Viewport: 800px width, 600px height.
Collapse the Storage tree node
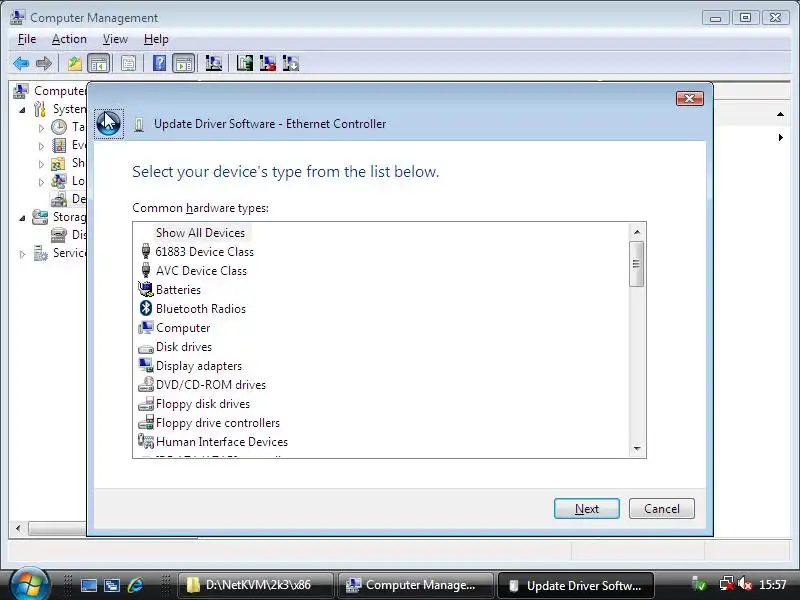click(22, 218)
